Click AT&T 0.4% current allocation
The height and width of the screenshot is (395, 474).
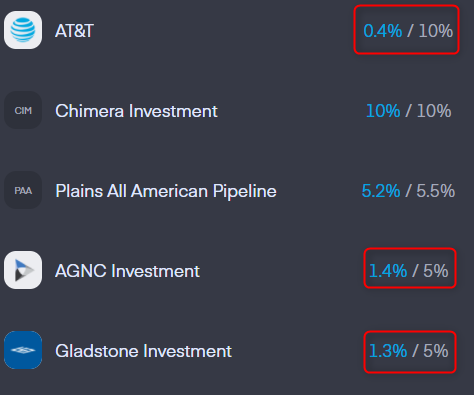tap(383, 31)
